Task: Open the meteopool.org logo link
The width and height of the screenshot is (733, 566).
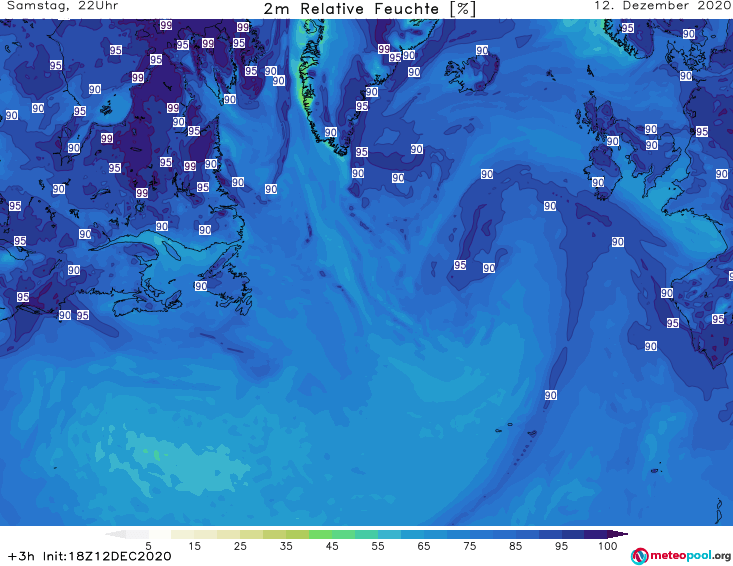Action: click(680, 556)
